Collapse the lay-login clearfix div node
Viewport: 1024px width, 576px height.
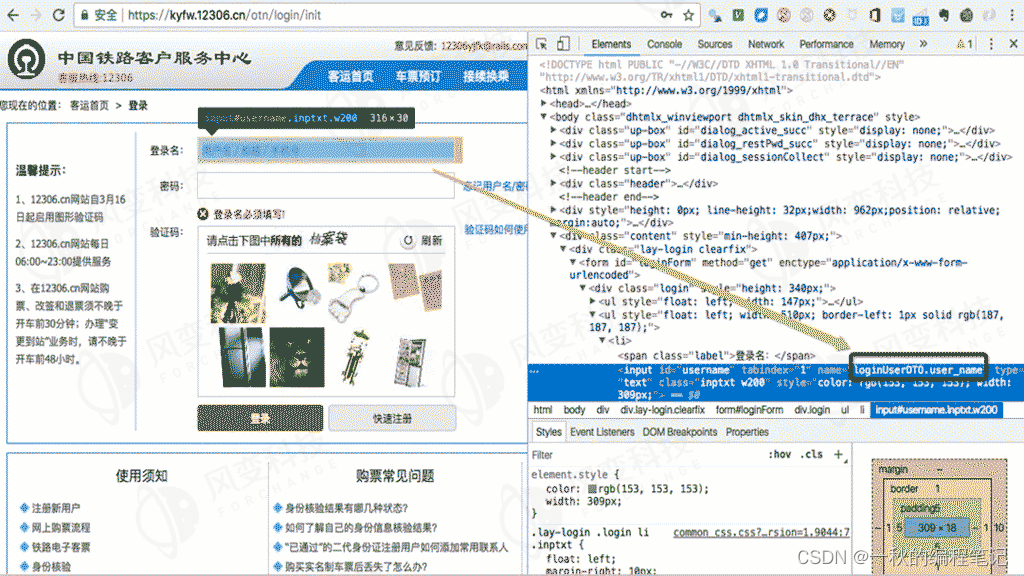click(563, 249)
